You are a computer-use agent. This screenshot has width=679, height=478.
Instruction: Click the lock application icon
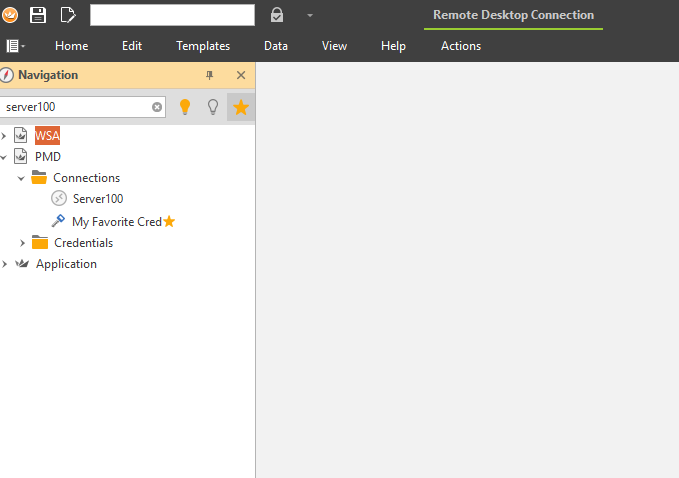pyautogui.click(x=277, y=15)
